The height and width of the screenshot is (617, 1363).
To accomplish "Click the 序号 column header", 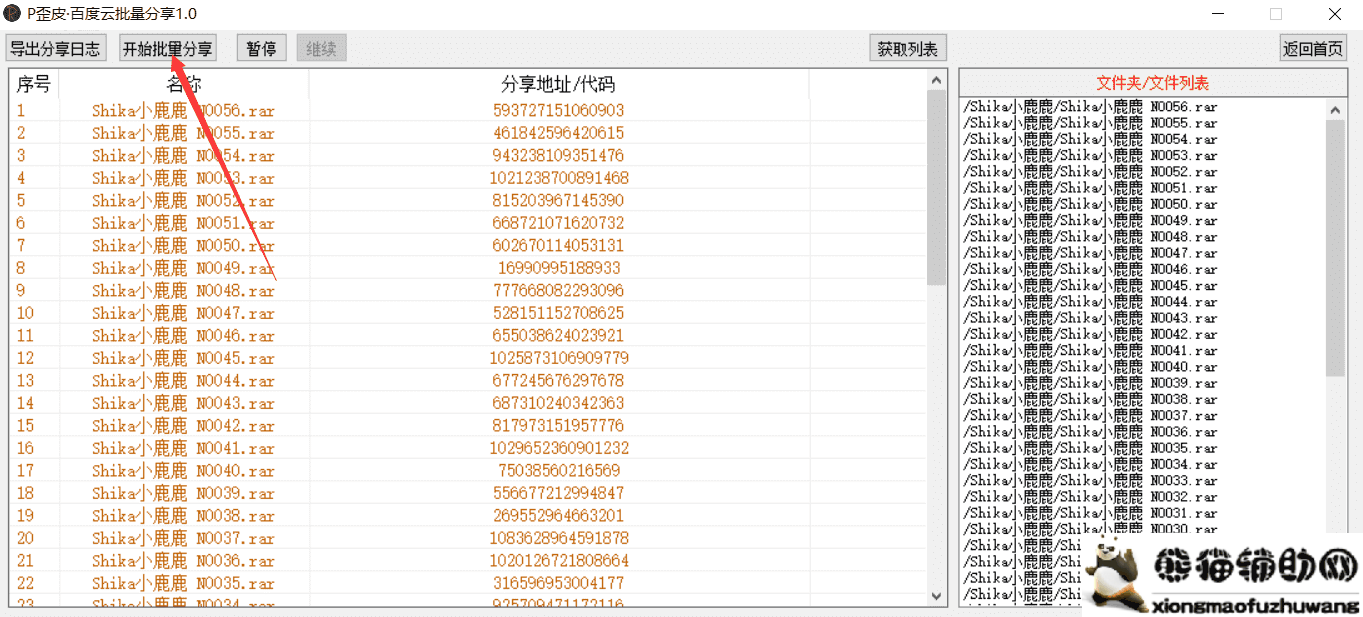I will tap(33, 85).
